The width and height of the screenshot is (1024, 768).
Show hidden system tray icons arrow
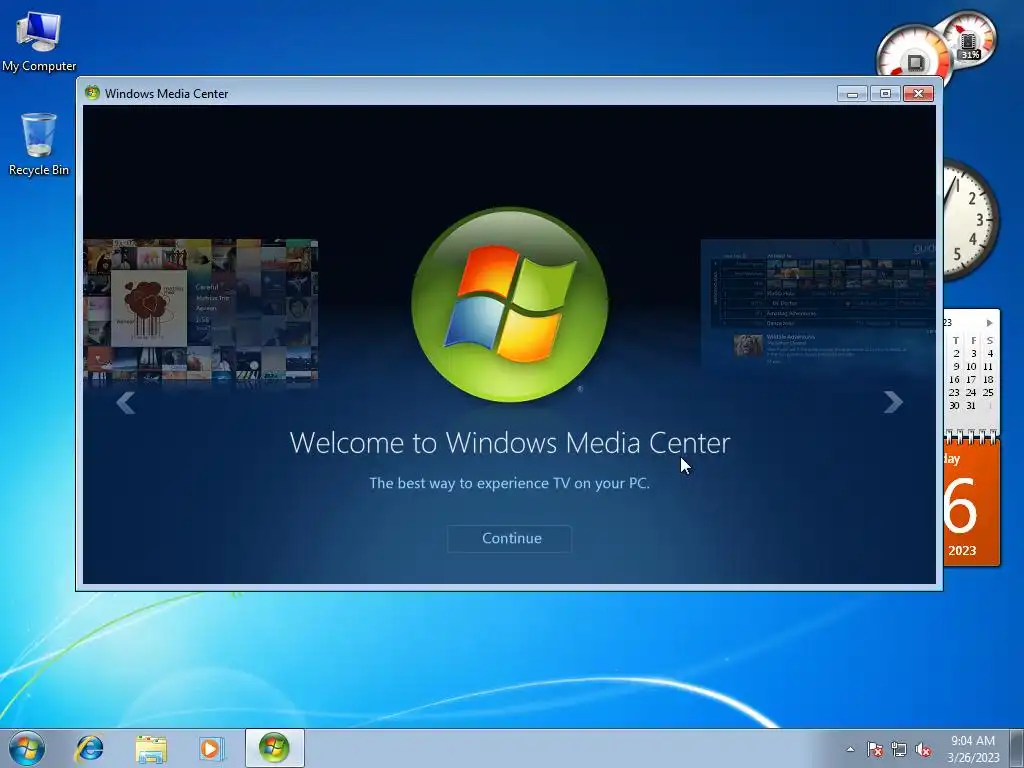[x=850, y=749]
